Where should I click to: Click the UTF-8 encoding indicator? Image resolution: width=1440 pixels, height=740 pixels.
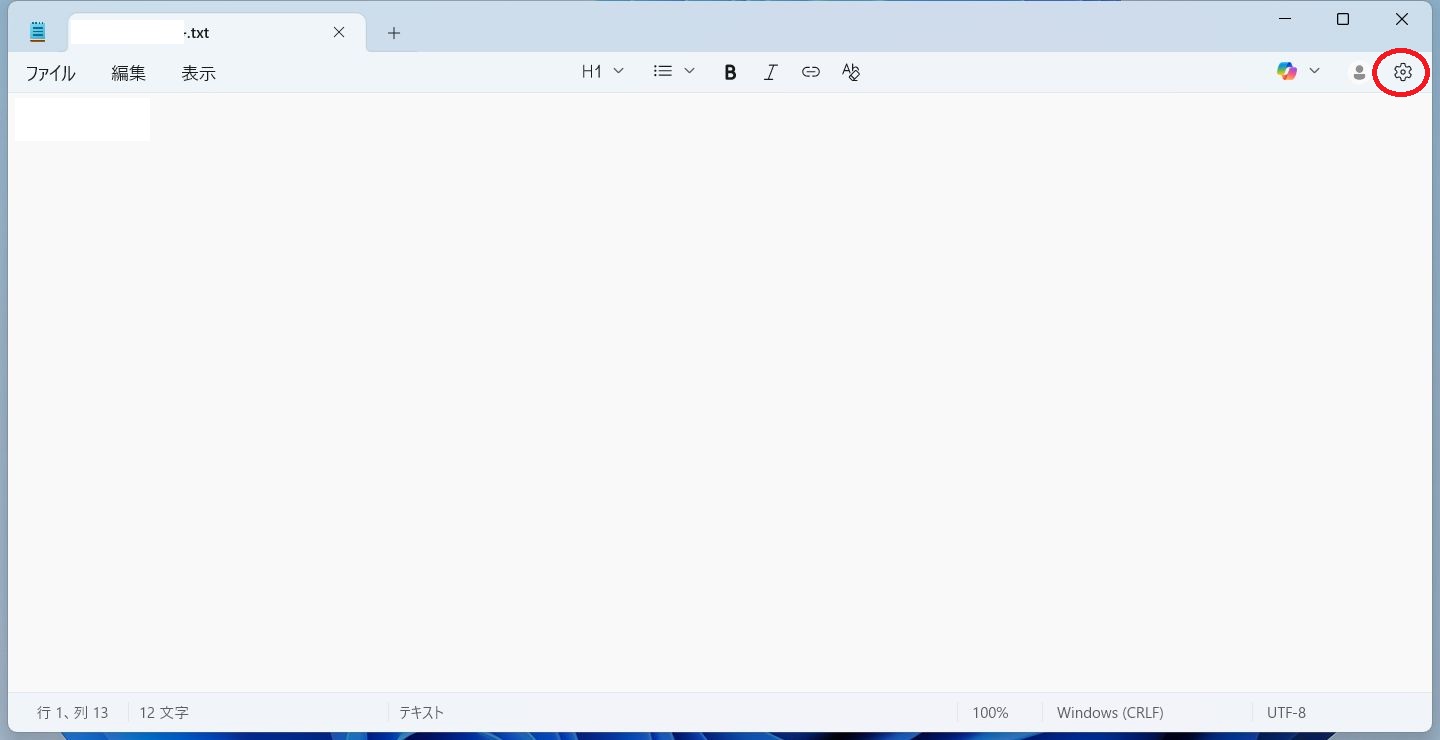click(x=1286, y=712)
